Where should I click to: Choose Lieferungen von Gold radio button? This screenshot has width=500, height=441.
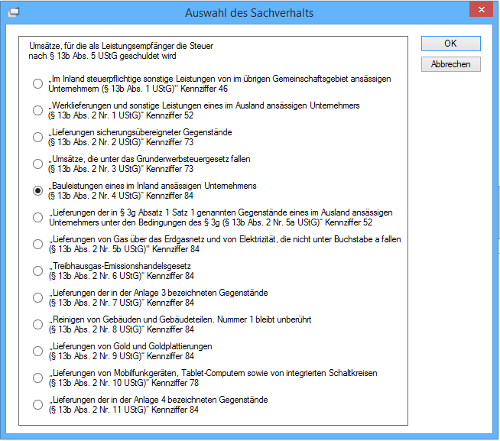38,351
